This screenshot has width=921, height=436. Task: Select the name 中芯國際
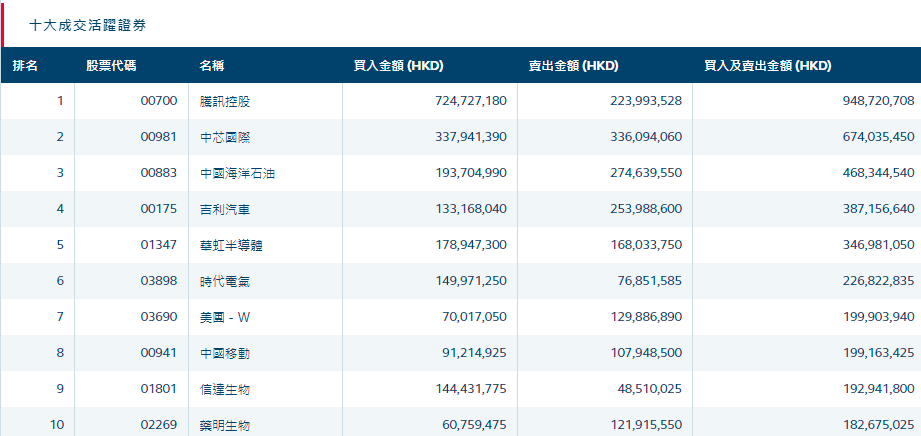coord(225,137)
